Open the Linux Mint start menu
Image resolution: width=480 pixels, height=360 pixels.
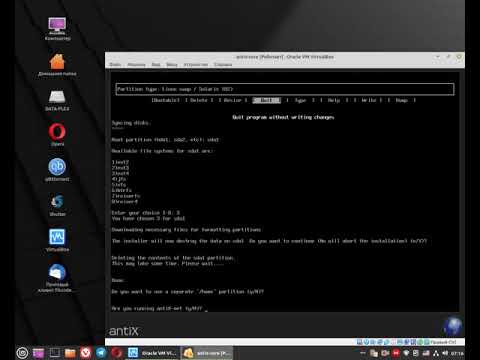point(22,353)
